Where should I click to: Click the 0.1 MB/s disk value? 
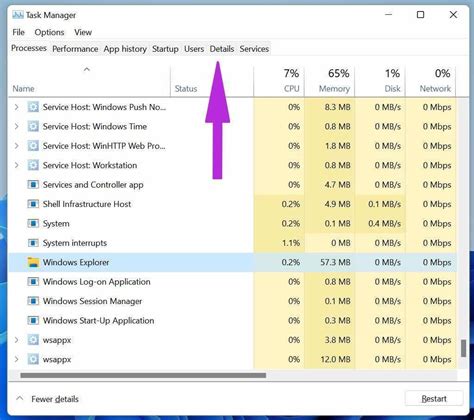(x=384, y=204)
